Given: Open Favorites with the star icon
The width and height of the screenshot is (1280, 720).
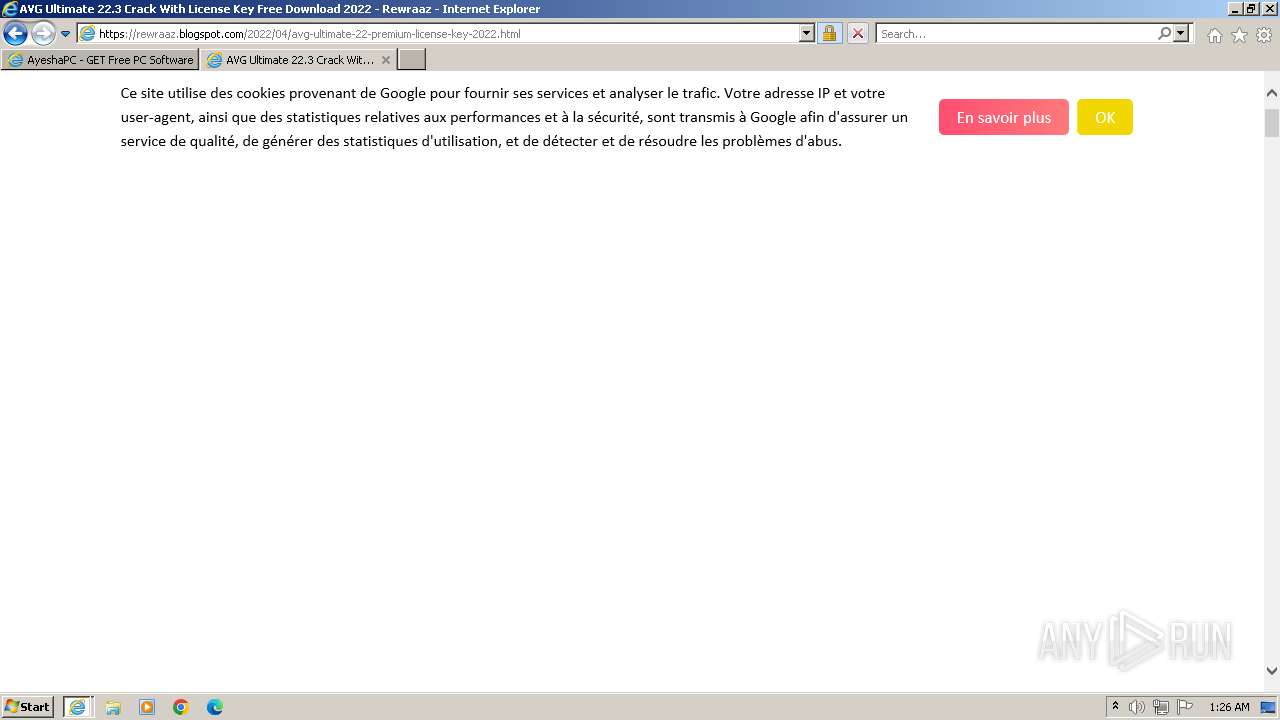Looking at the screenshot, I should coord(1239,35).
